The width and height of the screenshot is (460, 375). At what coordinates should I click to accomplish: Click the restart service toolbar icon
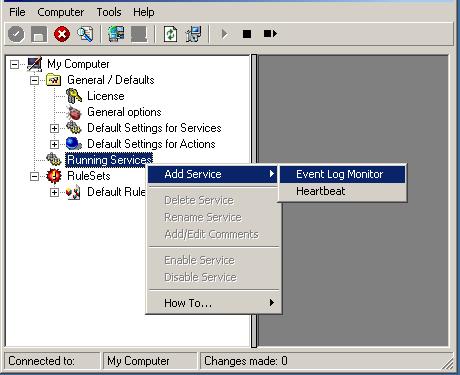click(270, 34)
